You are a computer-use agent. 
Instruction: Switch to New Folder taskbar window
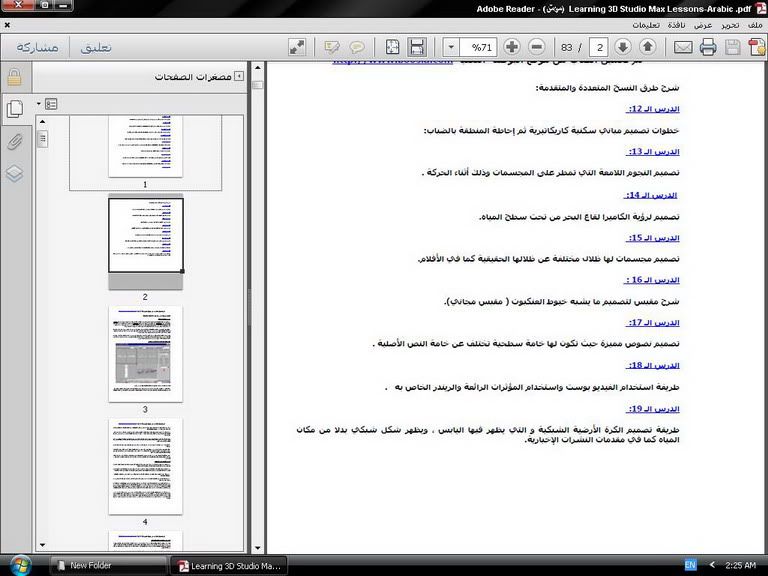(109, 565)
